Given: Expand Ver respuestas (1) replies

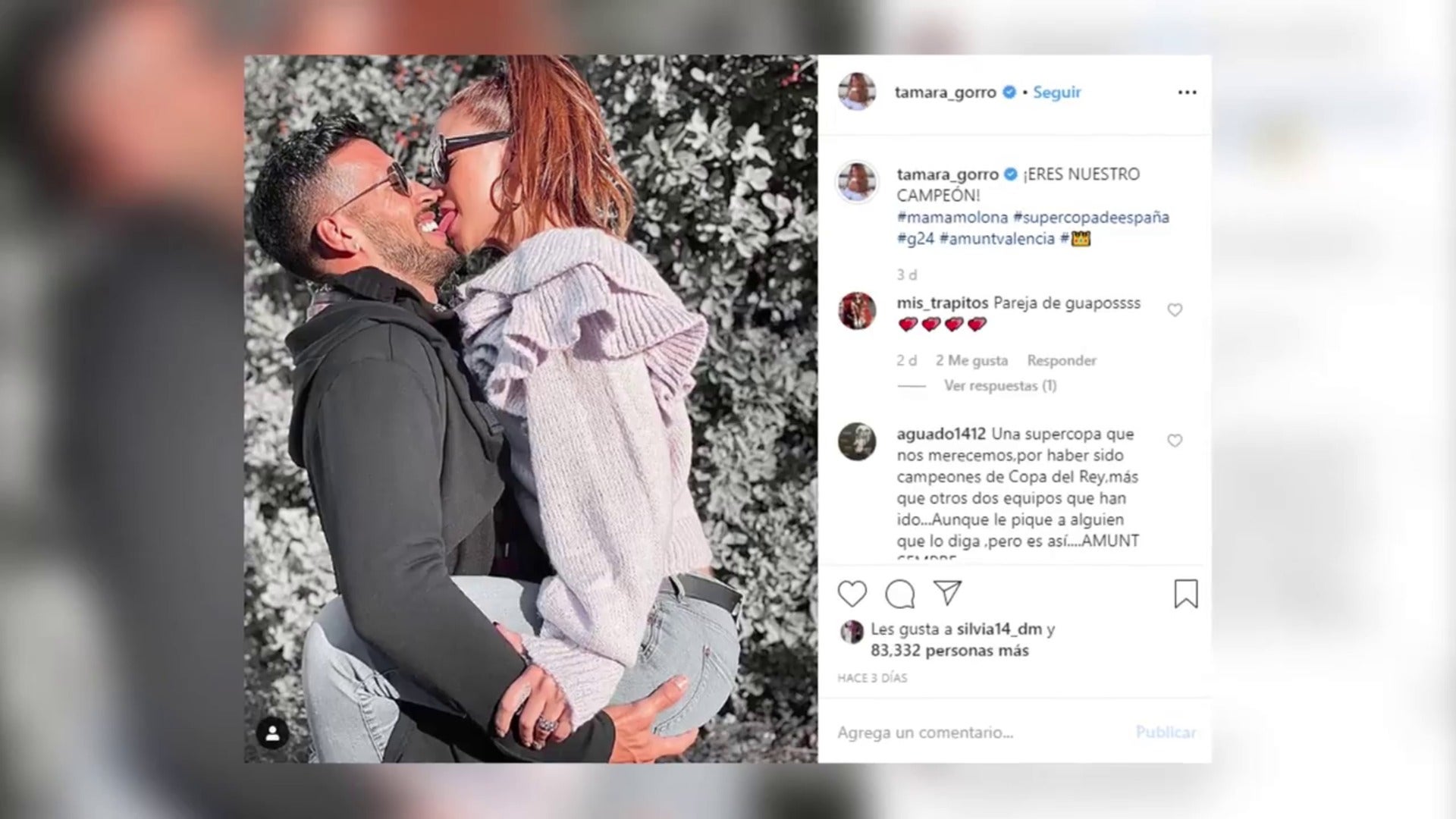Looking at the screenshot, I should [x=999, y=385].
